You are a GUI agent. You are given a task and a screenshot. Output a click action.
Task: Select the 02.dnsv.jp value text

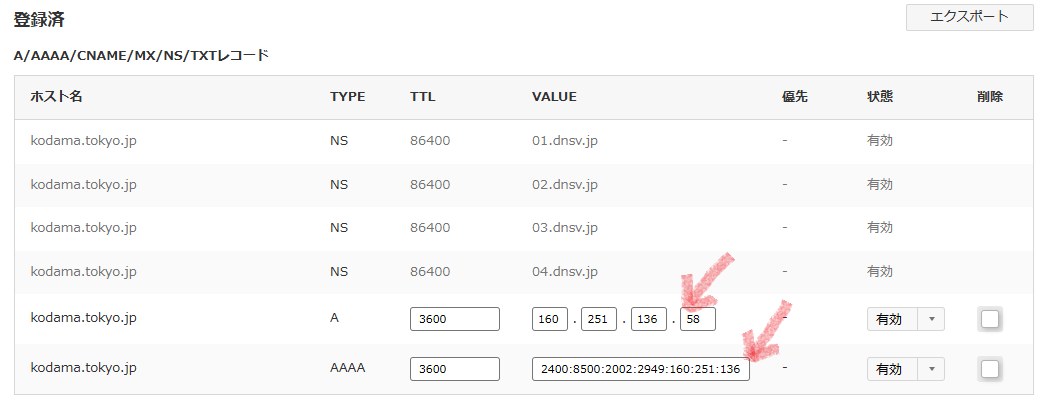pos(565,184)
